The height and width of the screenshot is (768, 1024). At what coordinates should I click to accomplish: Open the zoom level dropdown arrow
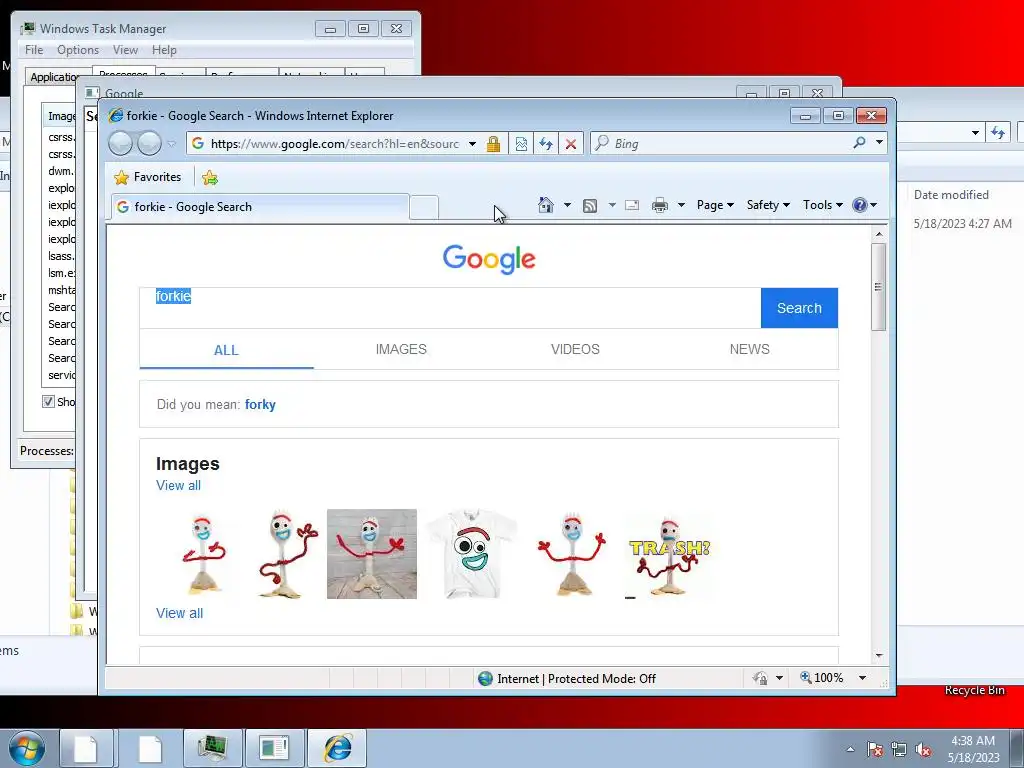coord(862,679)
